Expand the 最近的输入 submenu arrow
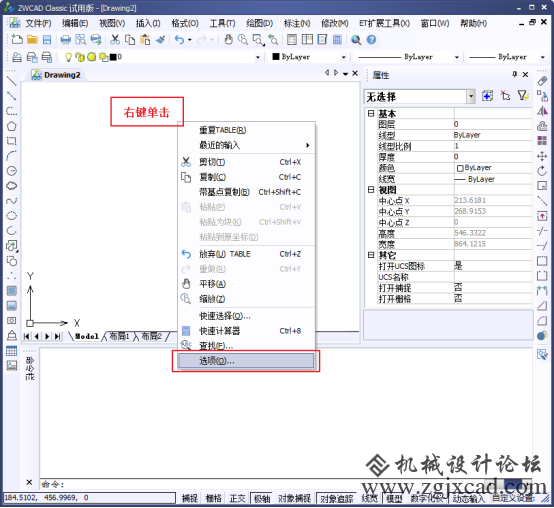Image resolution: width=554 pixels, height=508 pixels. (x=308, y=145)
